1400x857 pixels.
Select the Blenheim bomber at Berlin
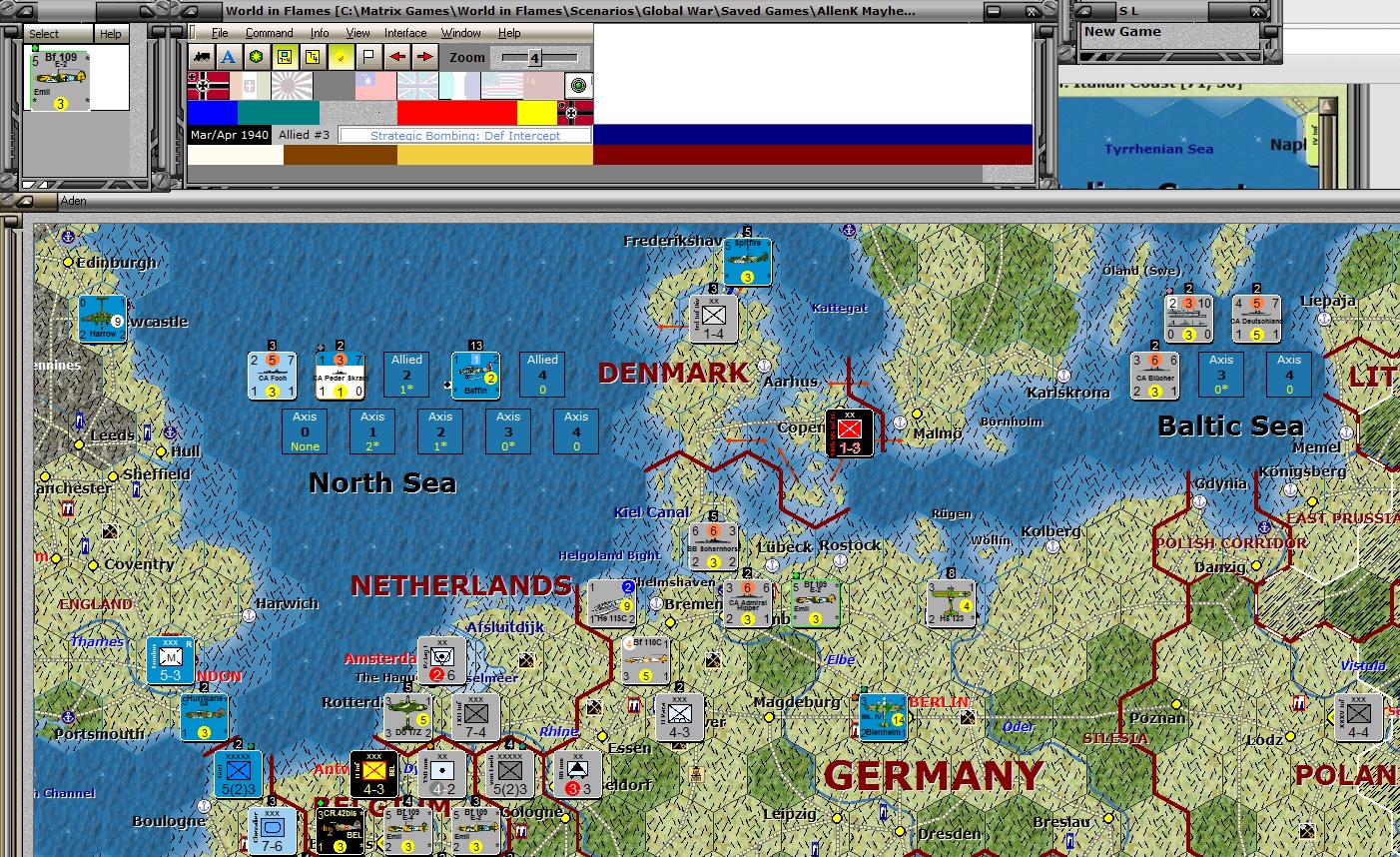click(884, 717)
